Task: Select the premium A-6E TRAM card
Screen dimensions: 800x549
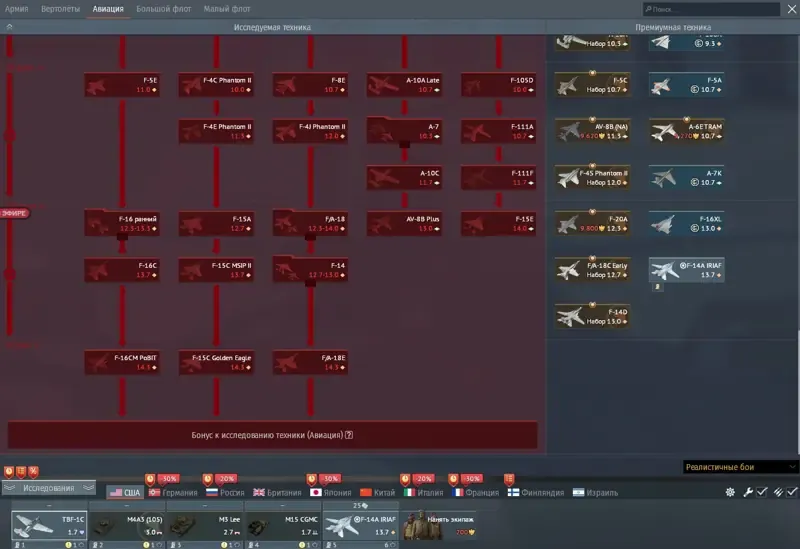Action: [686, 131]
